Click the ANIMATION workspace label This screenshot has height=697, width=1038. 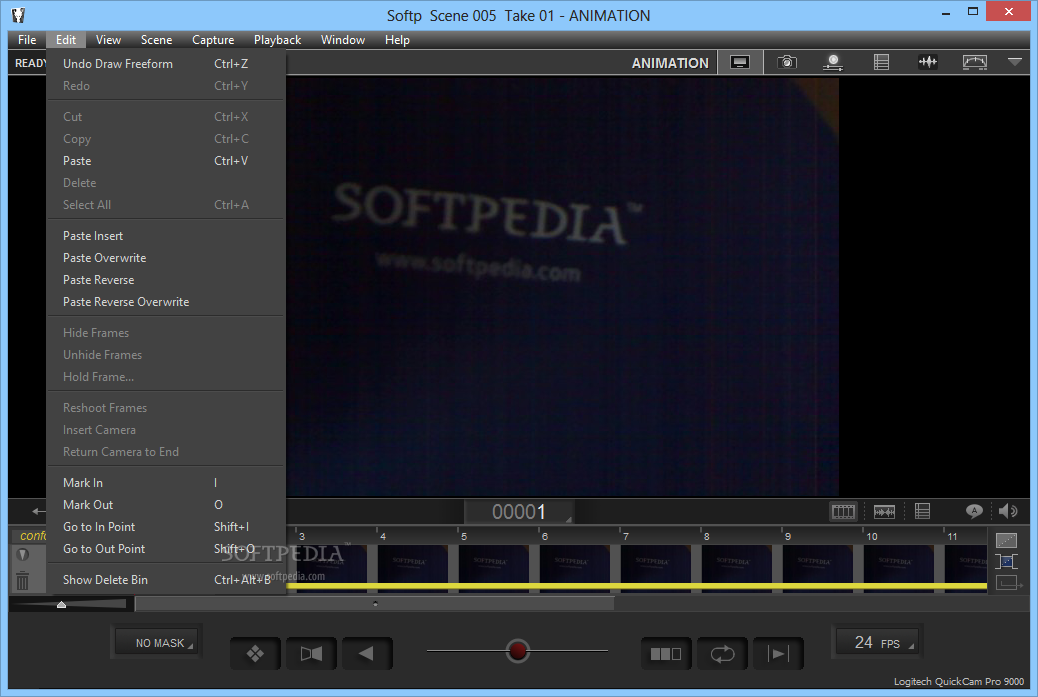670,63
